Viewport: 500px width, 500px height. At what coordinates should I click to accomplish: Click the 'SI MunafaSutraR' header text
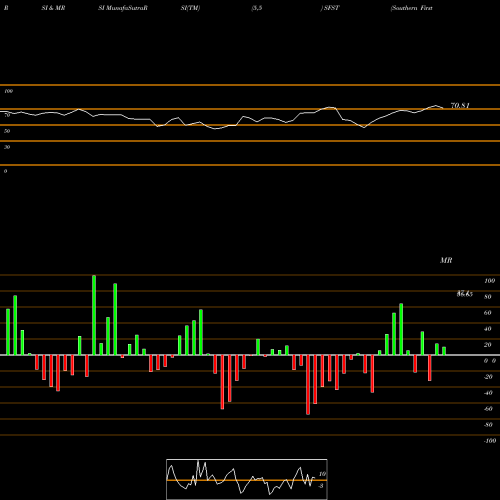coord(123,8)
